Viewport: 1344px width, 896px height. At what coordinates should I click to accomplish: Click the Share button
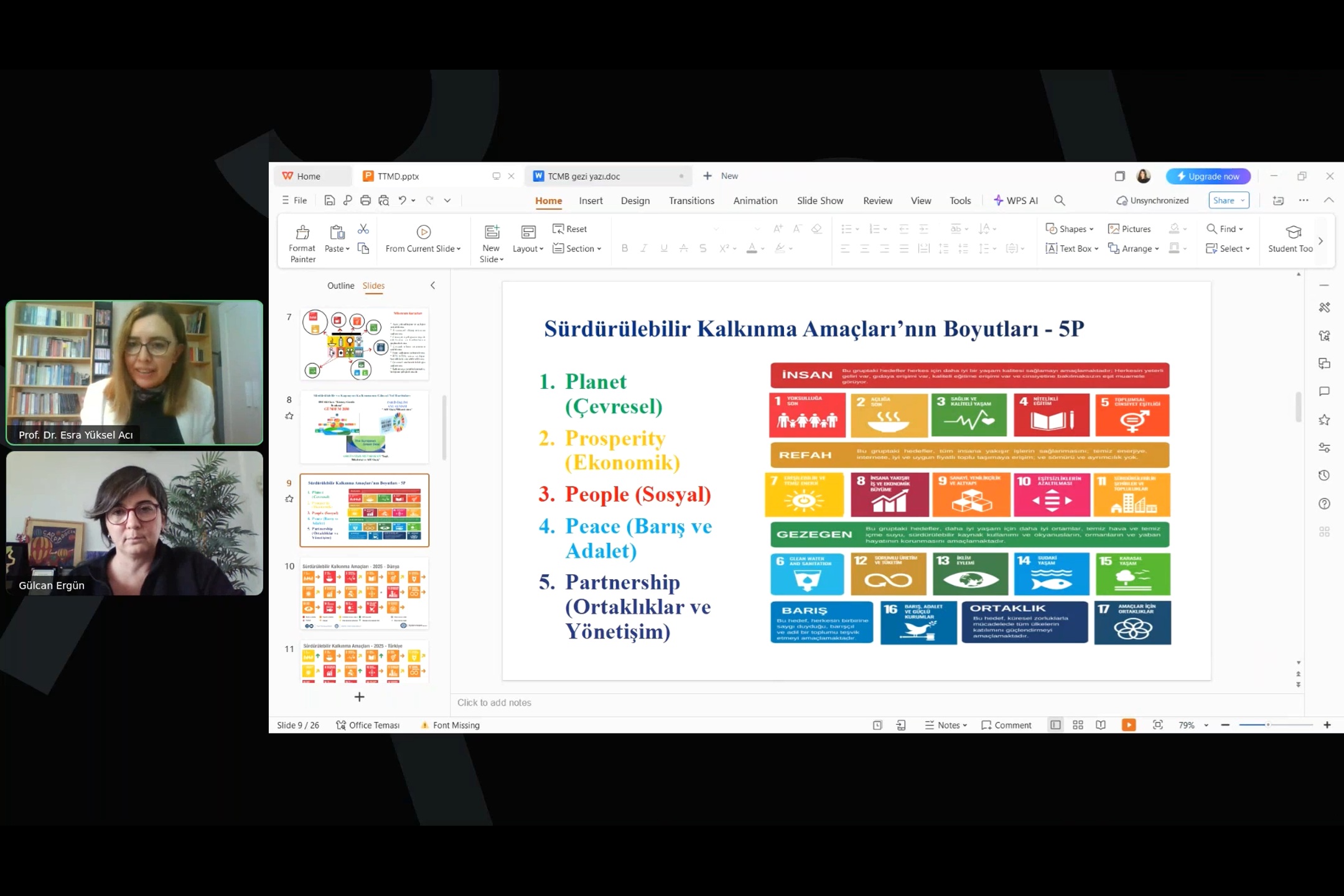(x=1224, y=200)
